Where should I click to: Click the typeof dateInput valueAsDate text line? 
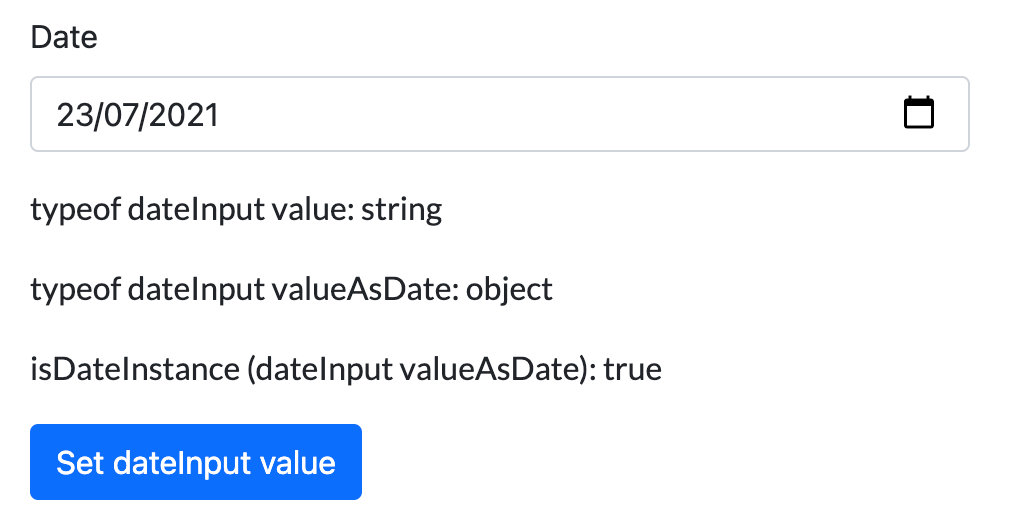(x=292, y=290)
